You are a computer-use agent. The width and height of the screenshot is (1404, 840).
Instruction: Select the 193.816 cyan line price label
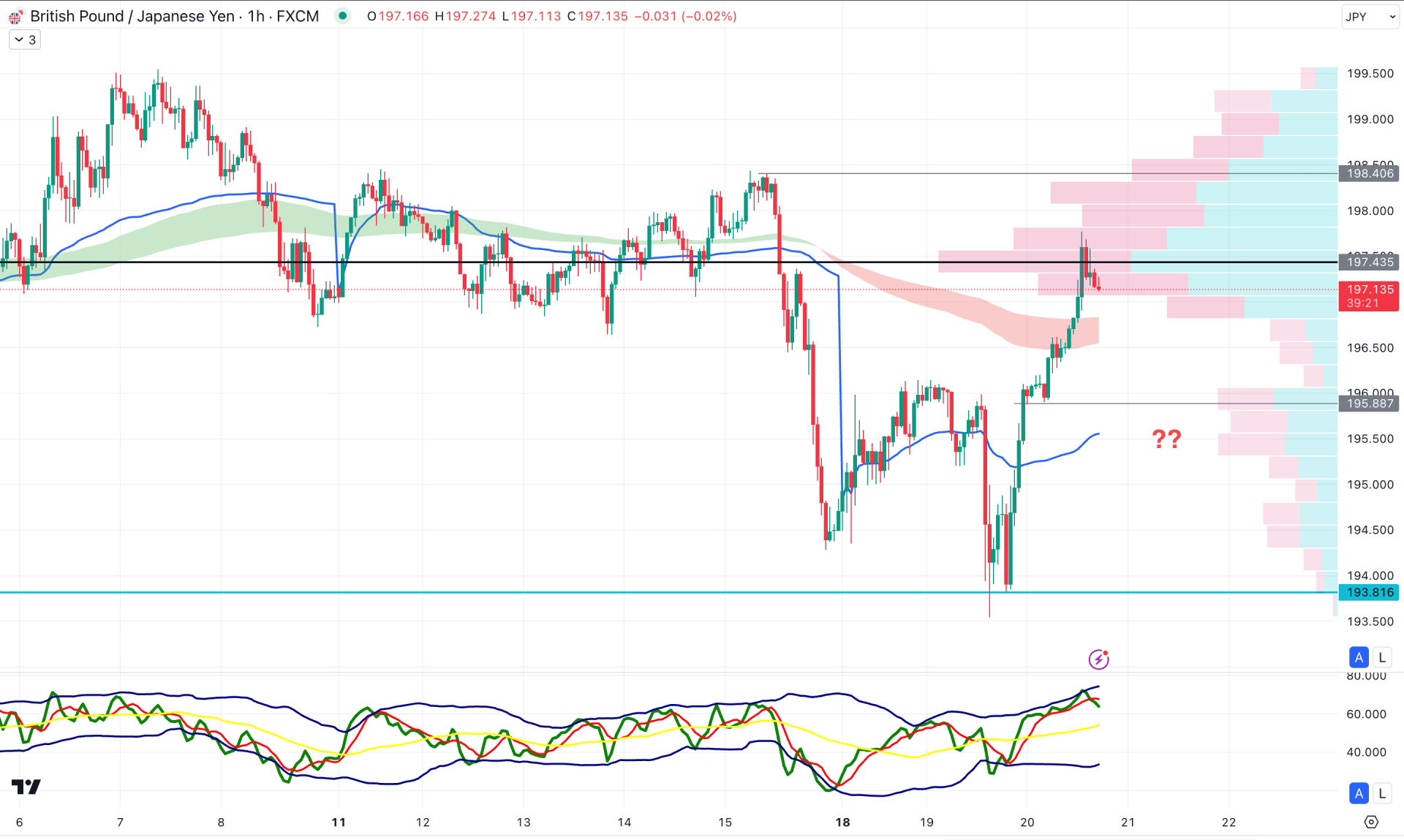coord(1369,592)
